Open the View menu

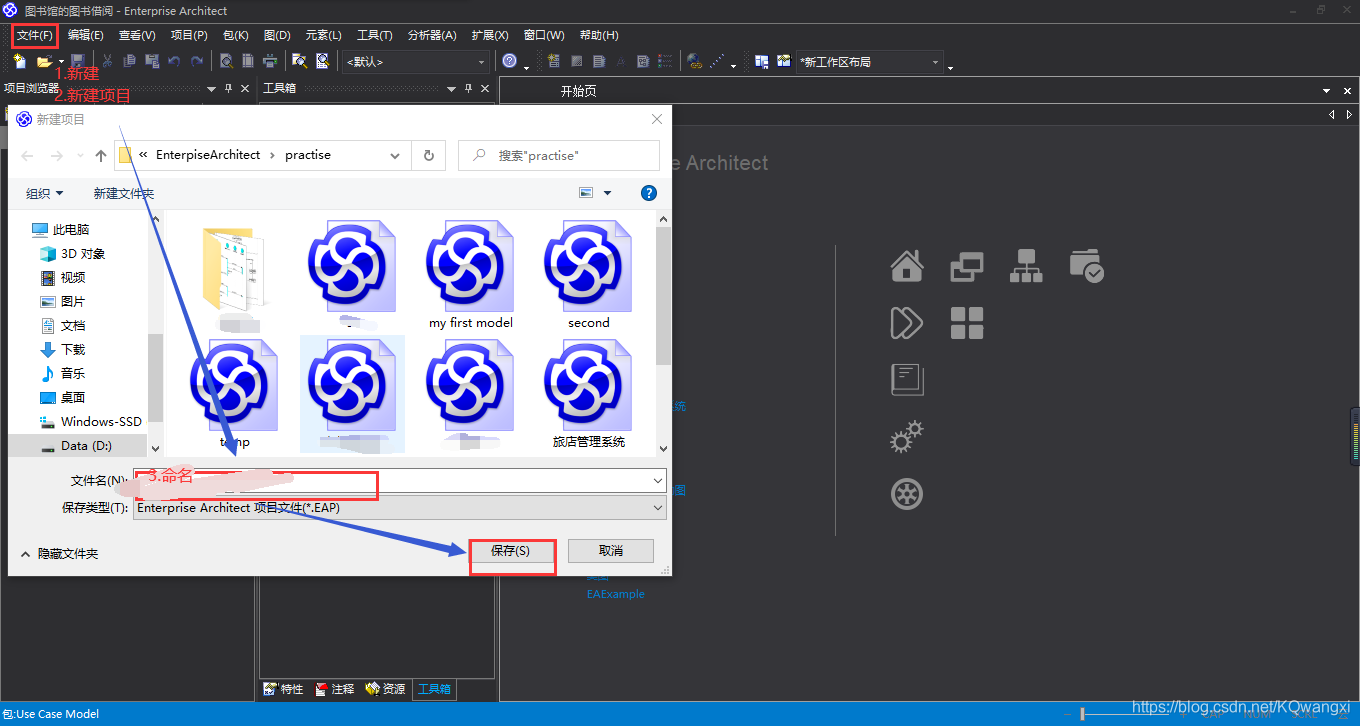pyautogui.click(x=137, y=36)
